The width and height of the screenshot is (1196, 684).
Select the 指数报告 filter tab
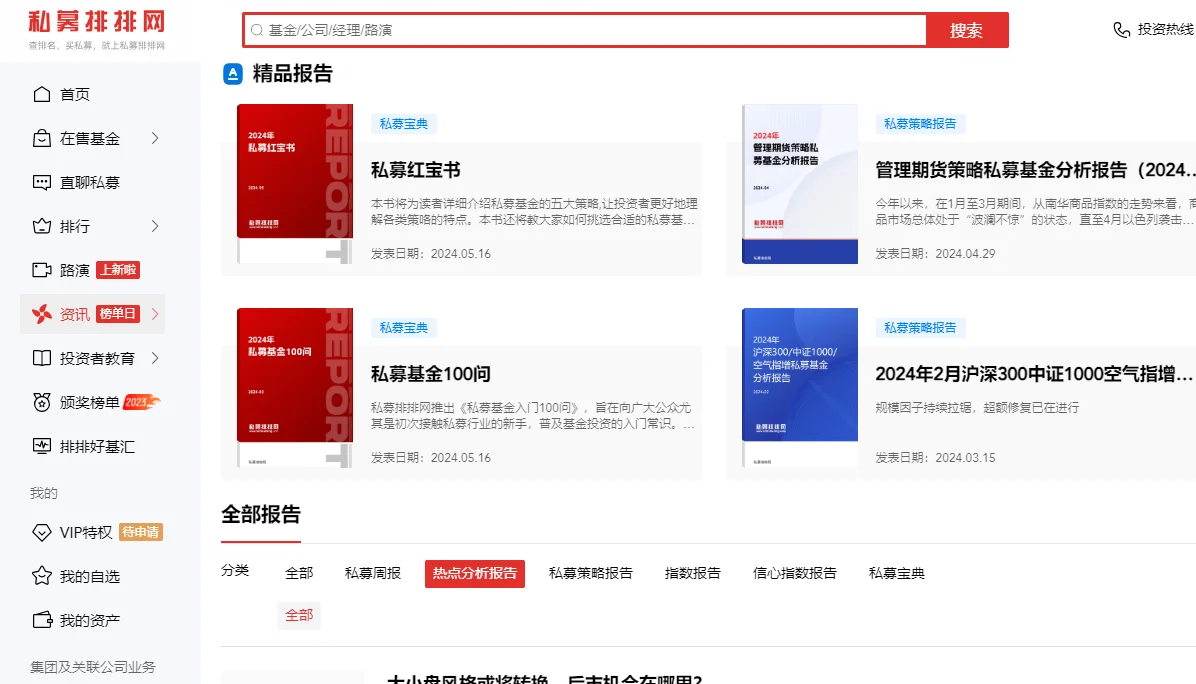(693, 573)
